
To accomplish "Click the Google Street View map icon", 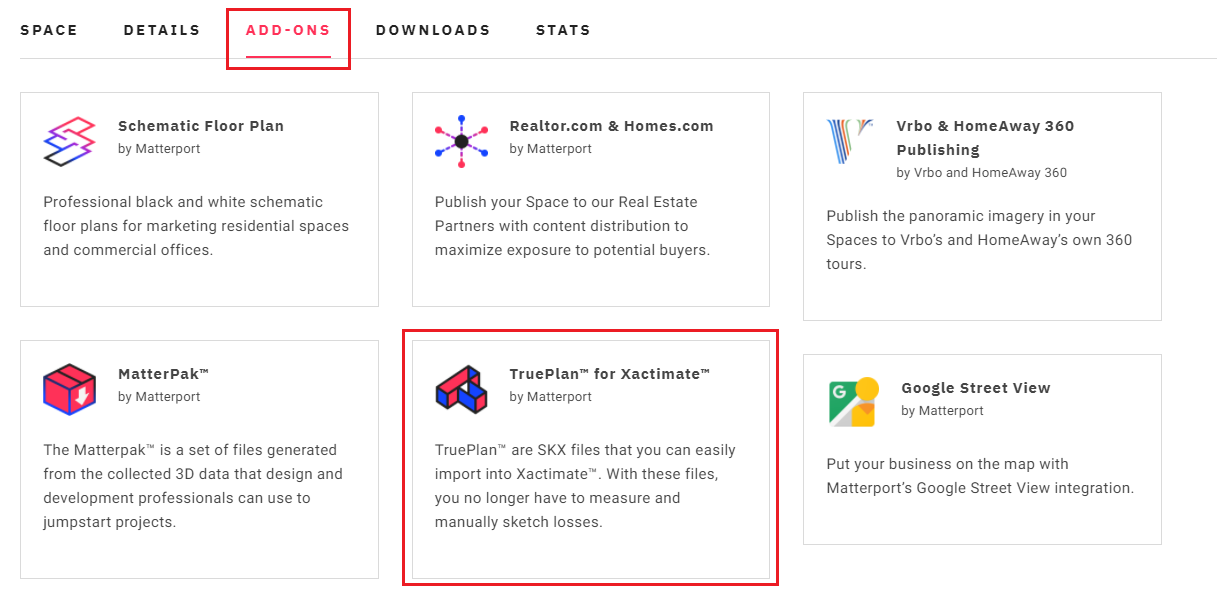I will tap(853, 402).
